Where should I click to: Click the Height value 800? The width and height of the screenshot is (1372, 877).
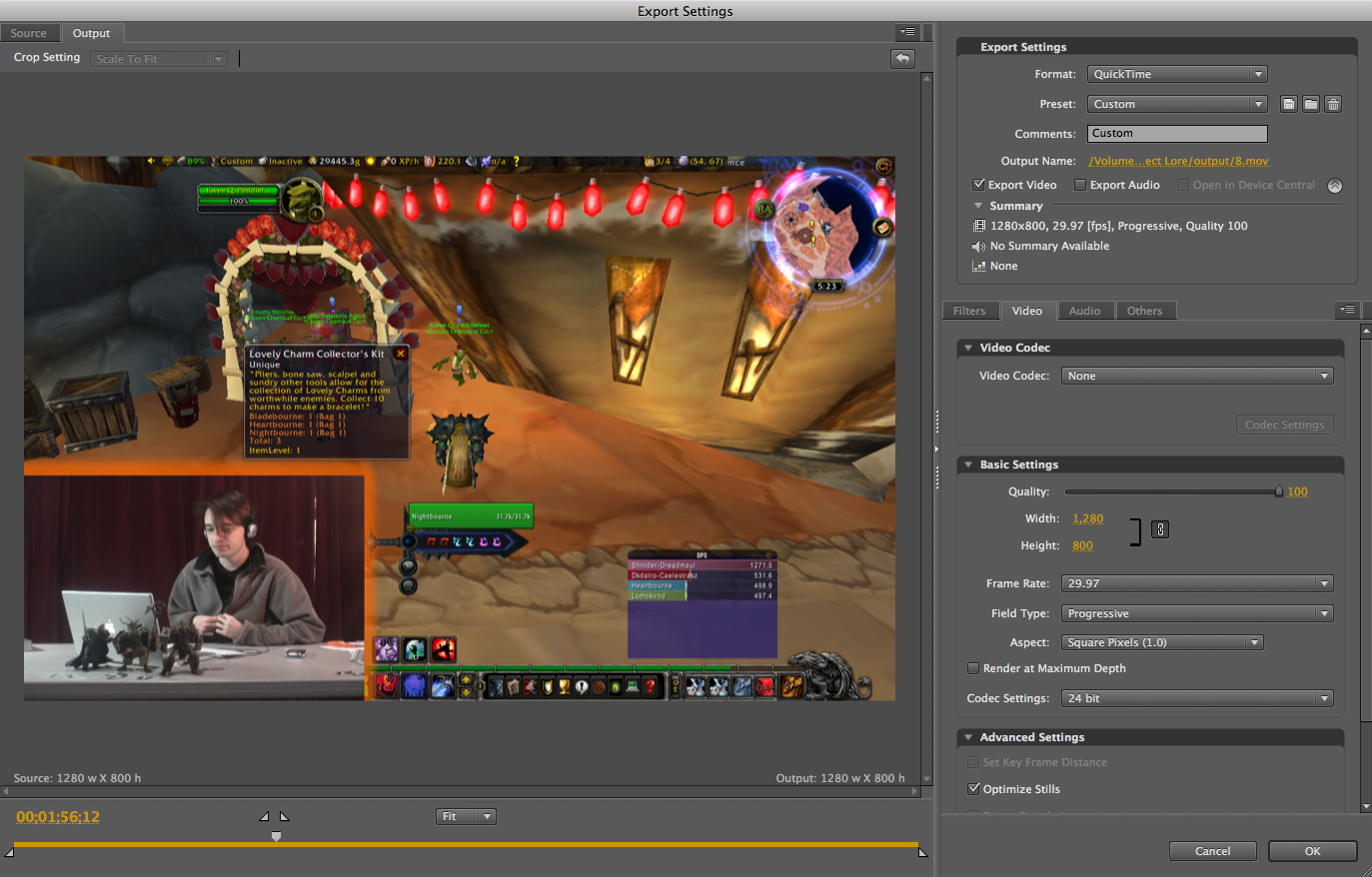(1082, 545)
